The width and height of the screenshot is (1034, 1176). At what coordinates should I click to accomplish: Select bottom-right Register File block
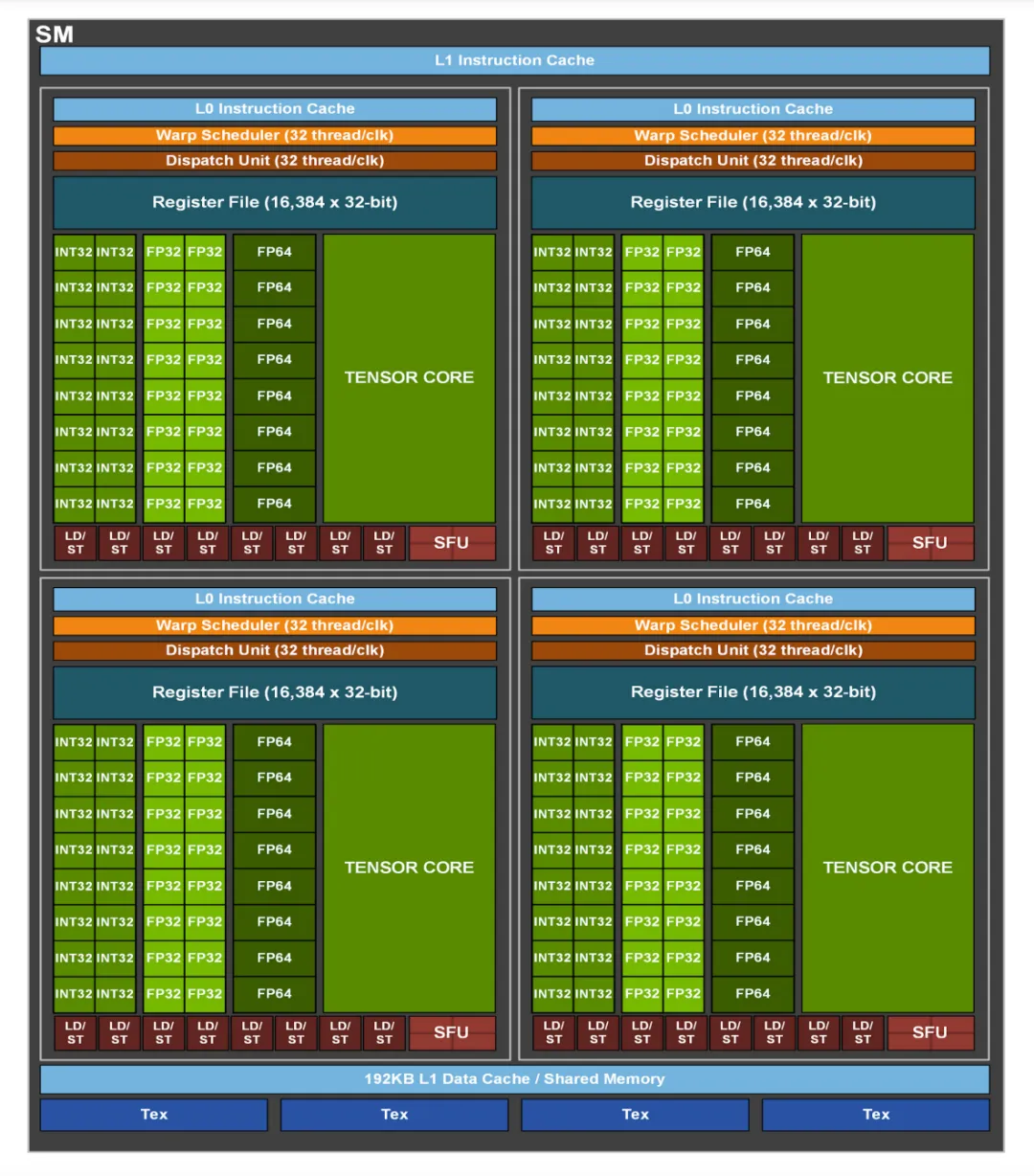click(x=753, y=692)
